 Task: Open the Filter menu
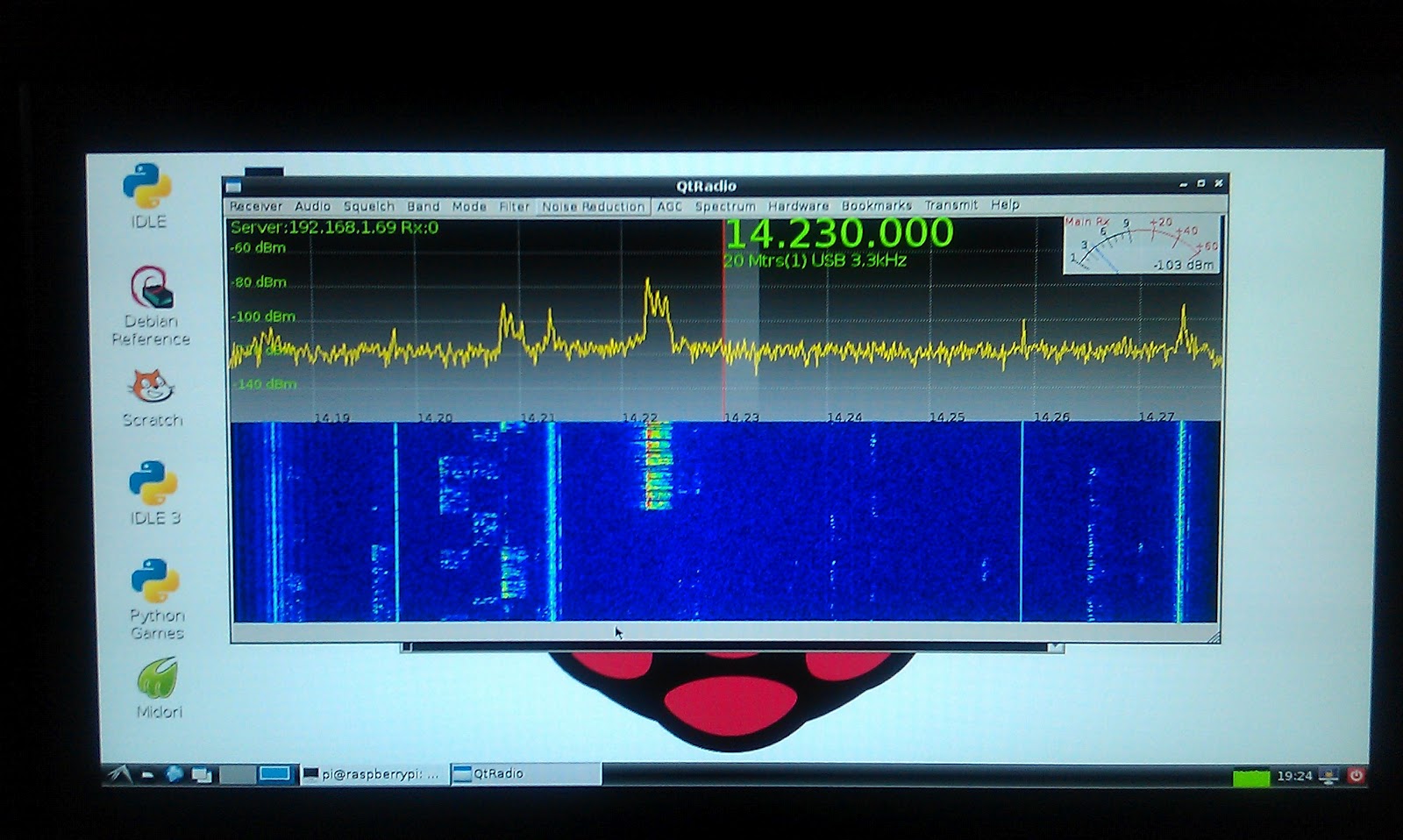[x=514, y=207]
